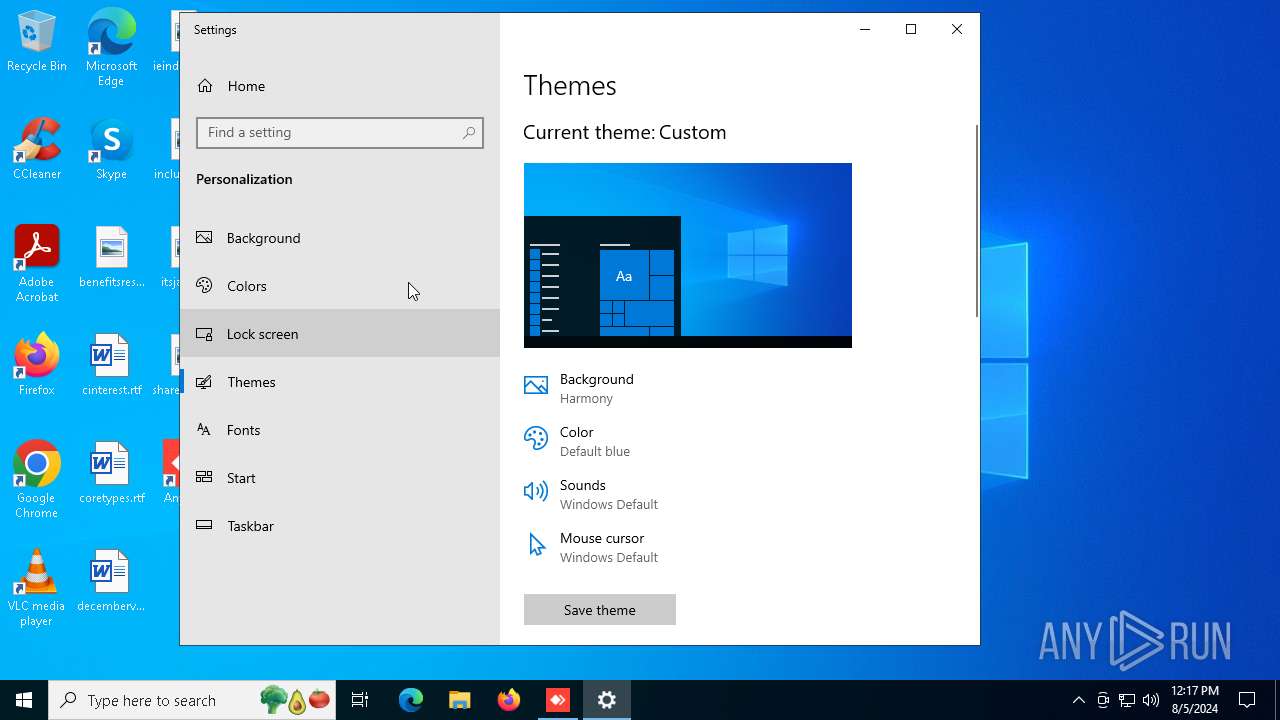Image resolution: width=1280 pixels, height=720 pixels.
Task: Click the search magnifier in Find a setting
Action: click(x=469, y=133)
